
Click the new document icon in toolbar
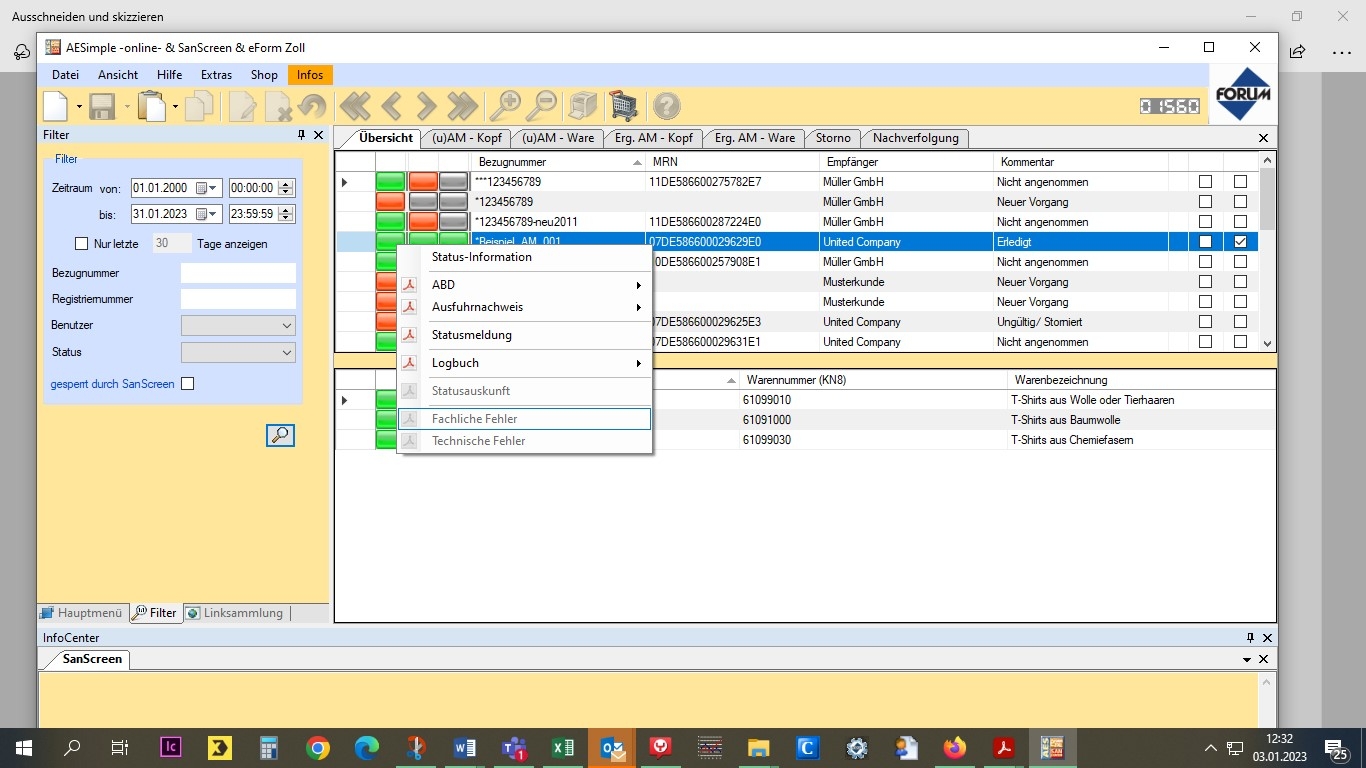pos(57,106)
